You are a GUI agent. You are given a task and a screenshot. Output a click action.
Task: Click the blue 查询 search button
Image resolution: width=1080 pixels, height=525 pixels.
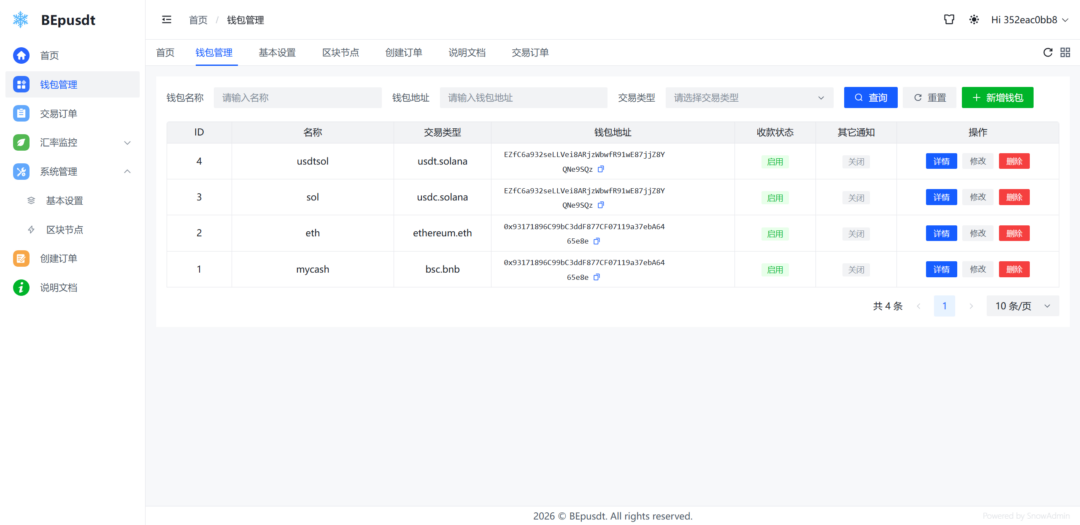click(x=871, y=98)
